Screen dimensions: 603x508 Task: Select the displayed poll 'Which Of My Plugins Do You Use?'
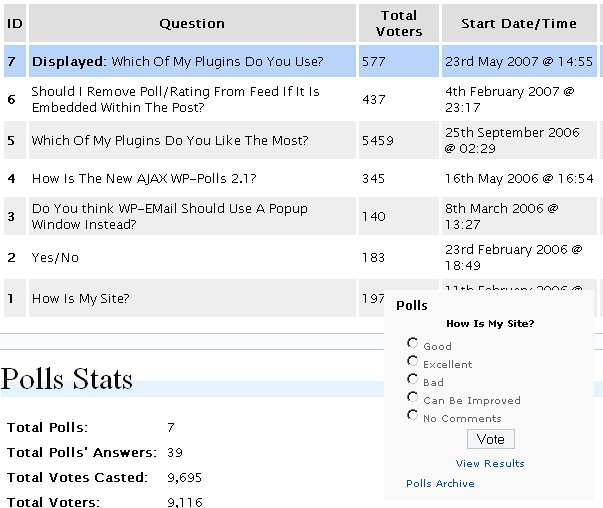177,61
